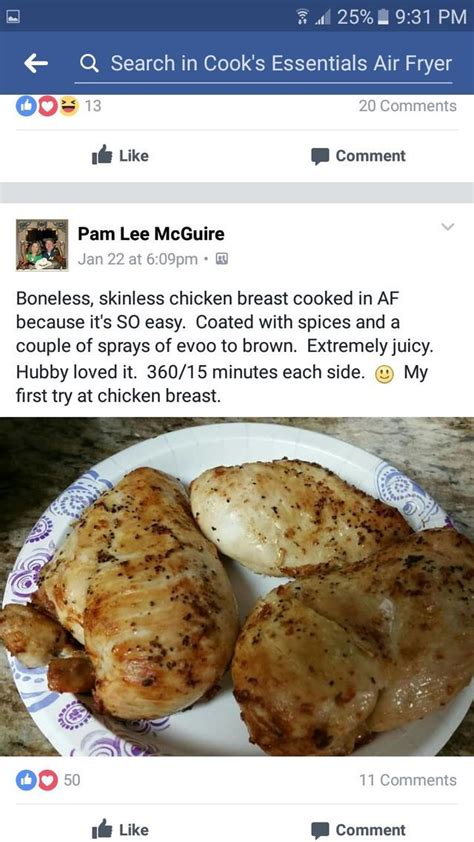
Task: Open the Search in Cook's Essentials field
Action: click(263, 64)
